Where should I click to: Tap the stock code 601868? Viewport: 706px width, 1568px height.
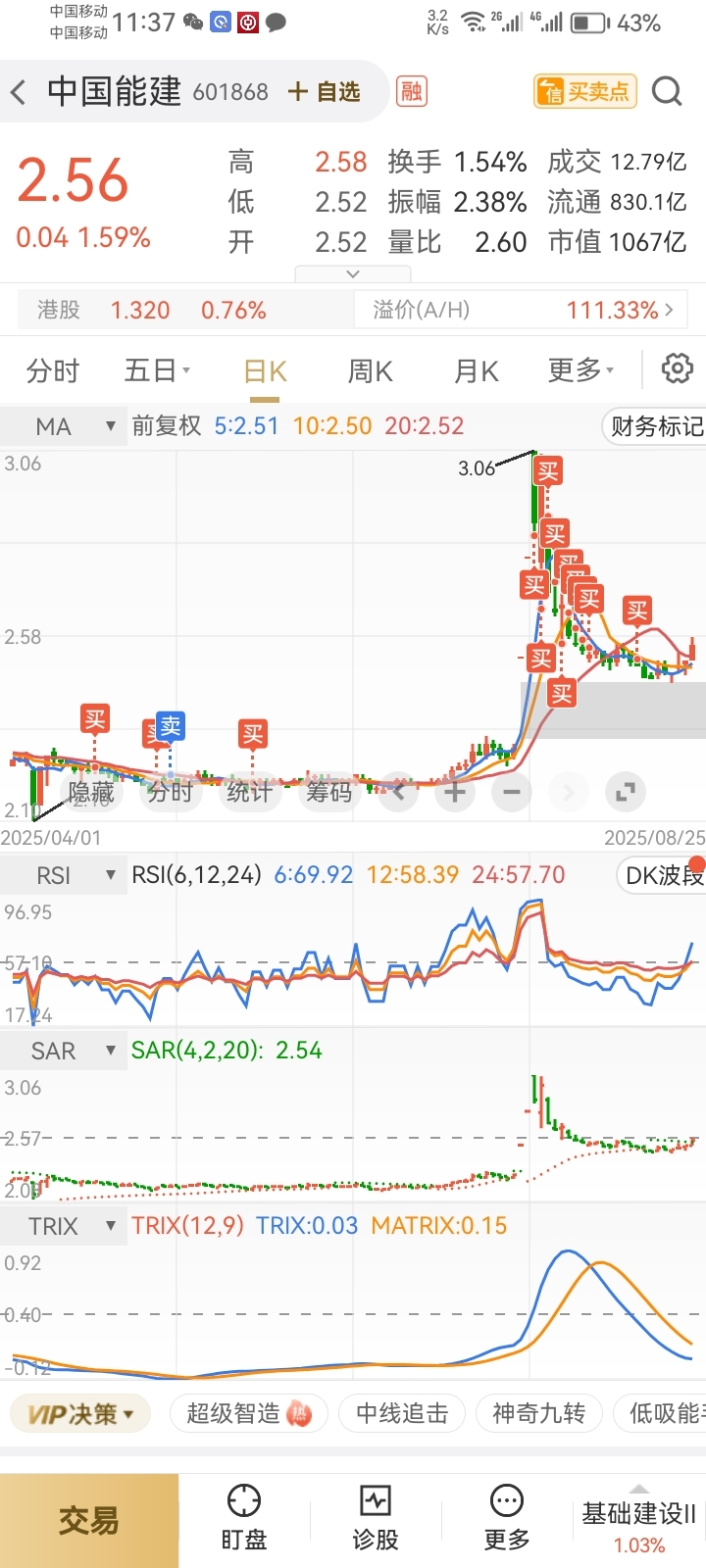(x=230, y=92)
